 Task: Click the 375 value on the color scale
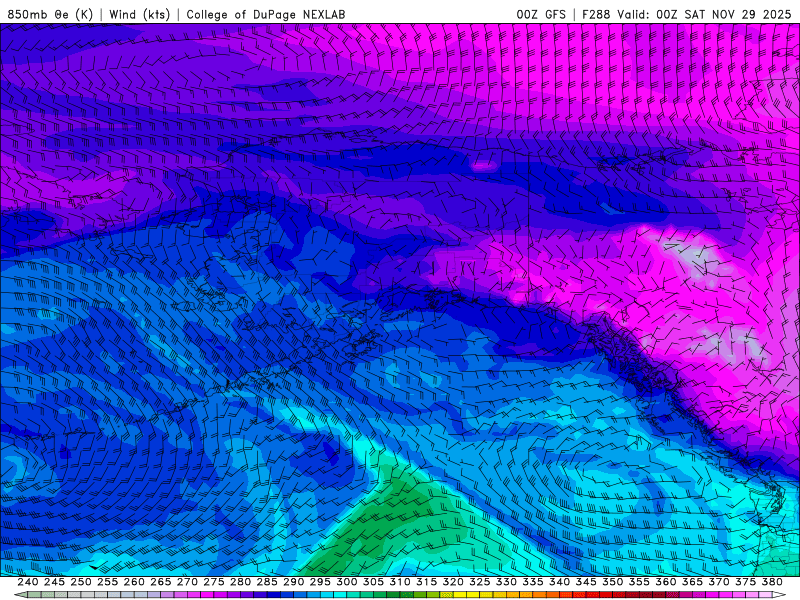[x=745, y=582]
